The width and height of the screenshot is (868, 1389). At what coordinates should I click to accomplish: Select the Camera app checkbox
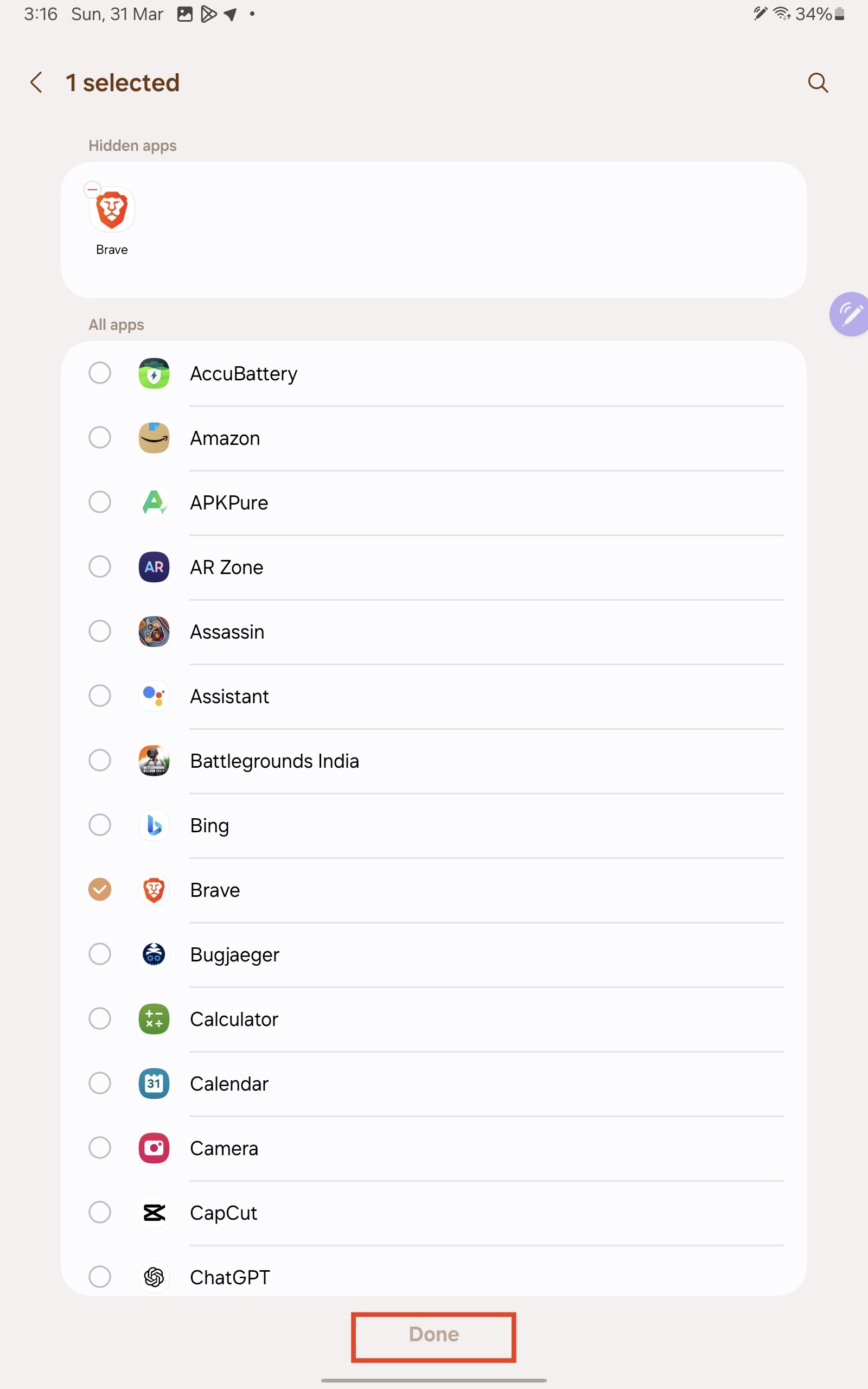(x=100, y=1148)
